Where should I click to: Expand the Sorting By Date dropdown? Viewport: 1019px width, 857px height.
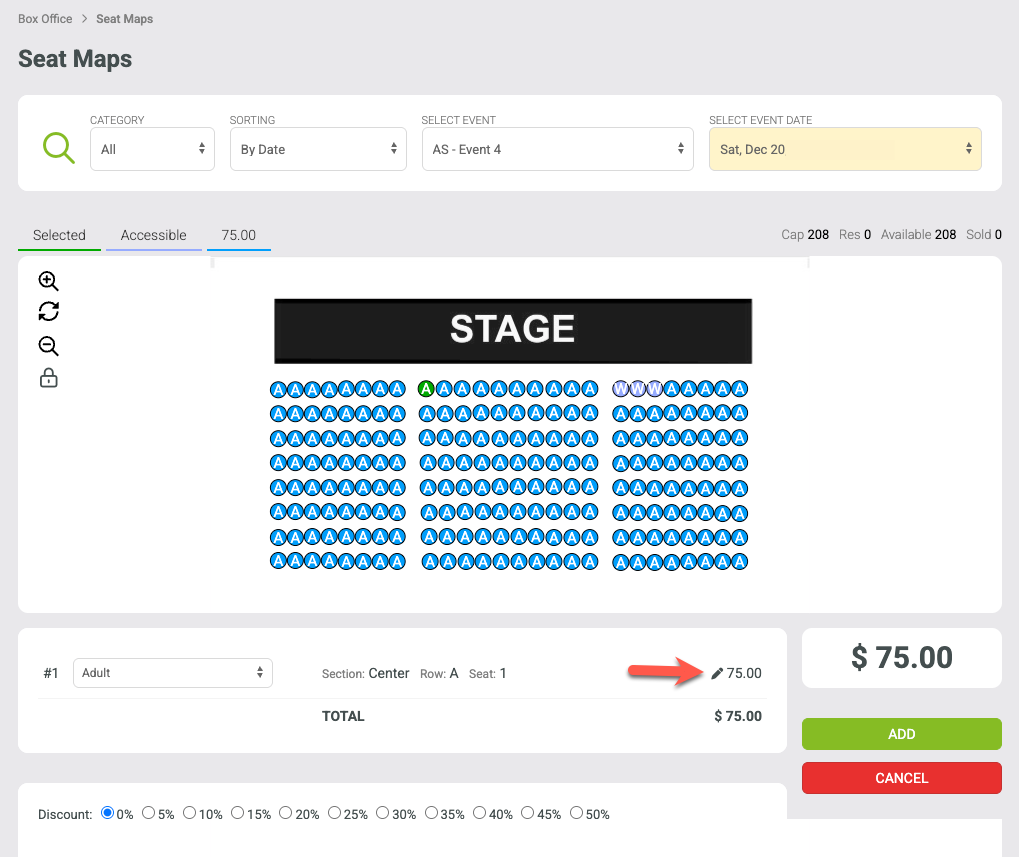click(x=318, y=149)
